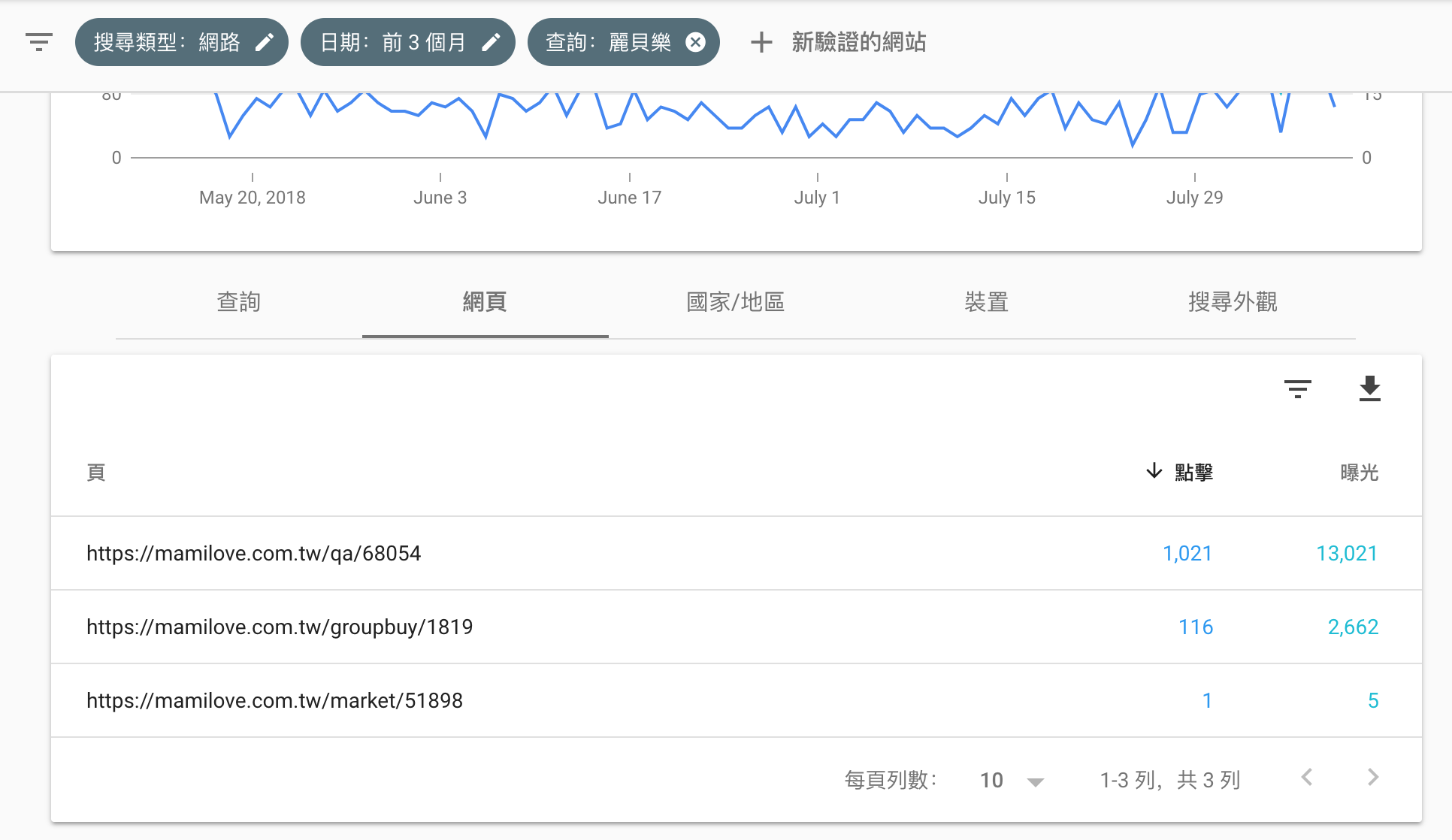
Task: Edit the 日期 前 3 個月 pencil icon
Action: click(x=491, y=42)
